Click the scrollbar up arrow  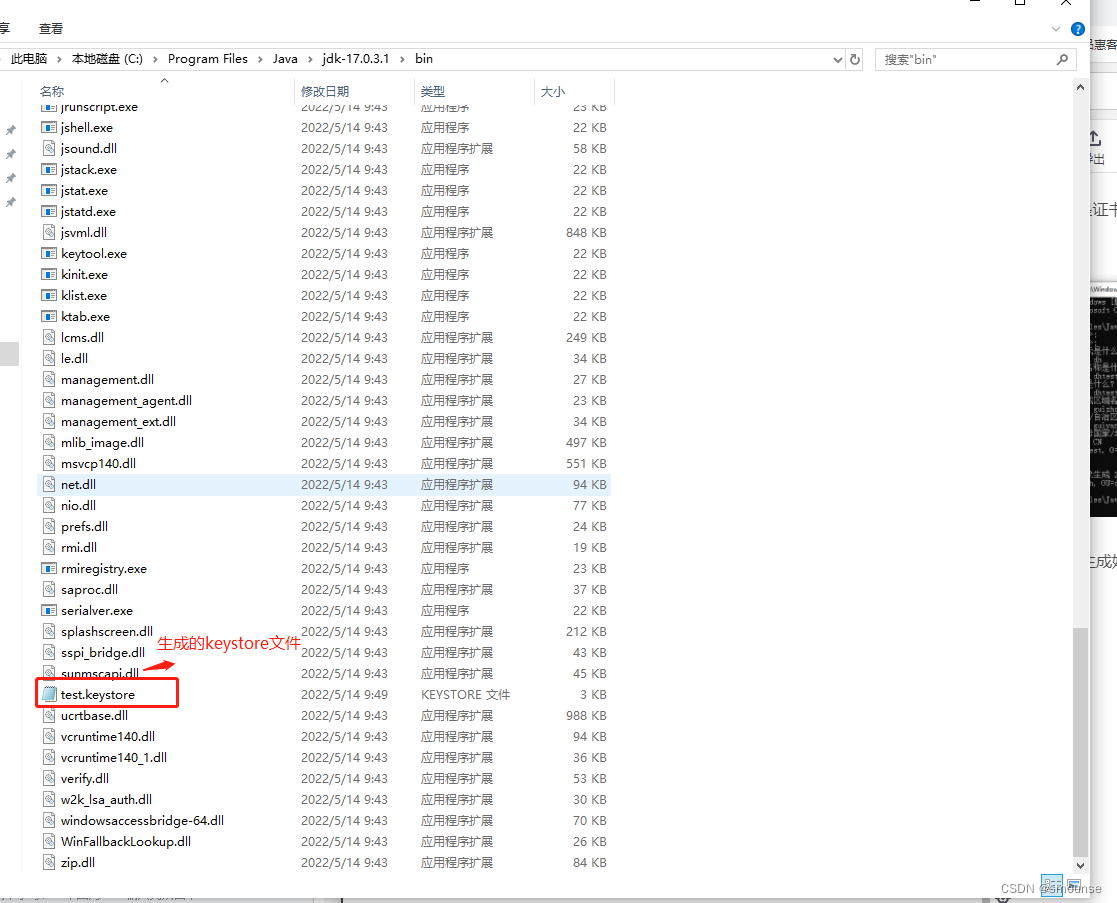pos(1081,87)
